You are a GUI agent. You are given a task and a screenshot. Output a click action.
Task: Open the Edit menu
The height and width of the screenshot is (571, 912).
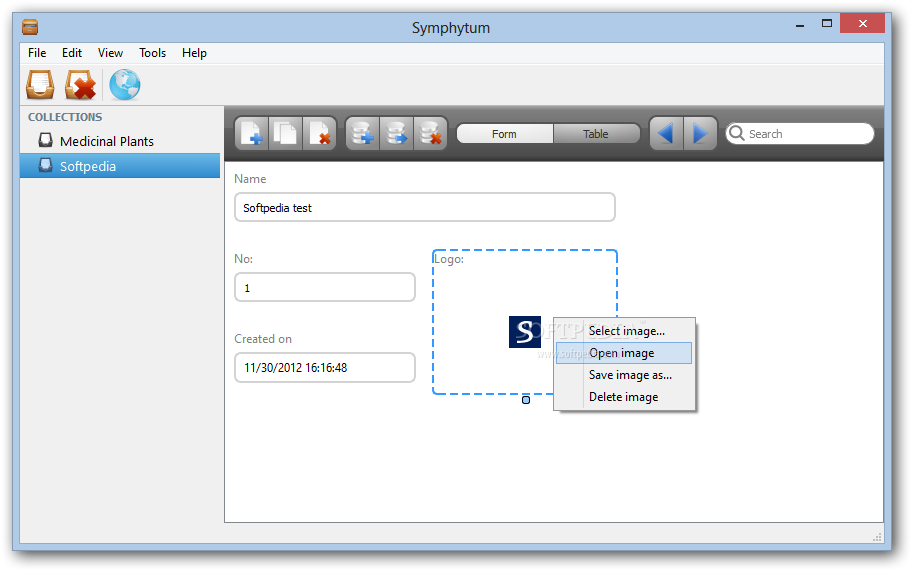[x=72, y=53]
